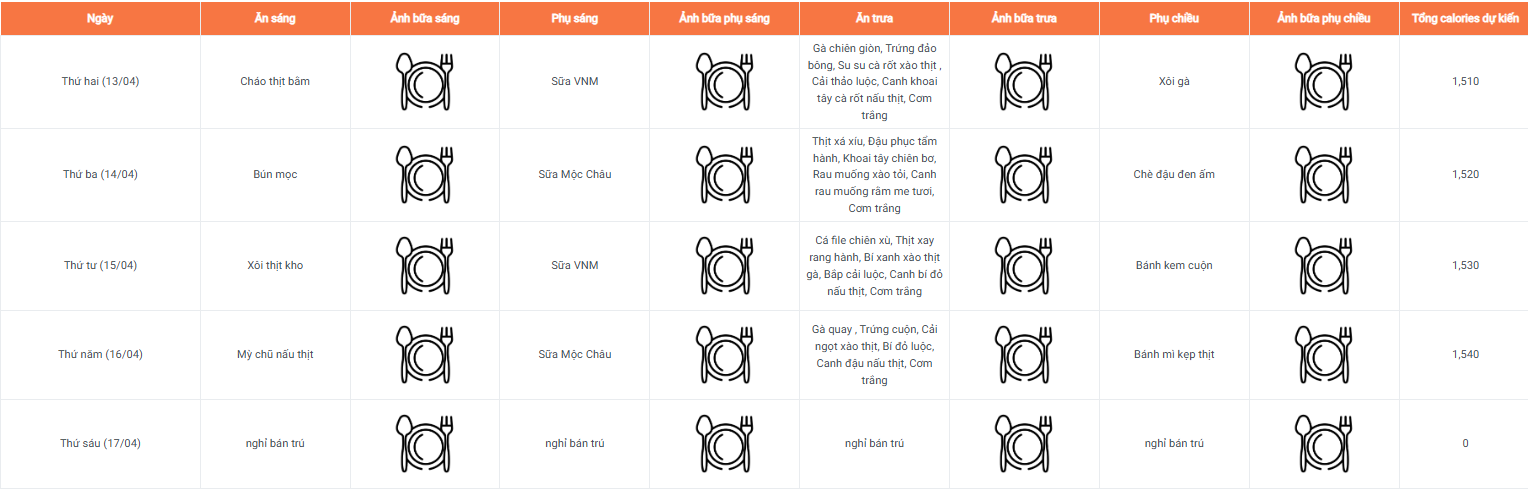Click Wednesday's morning snack photo icon

(x=724, y=266)
